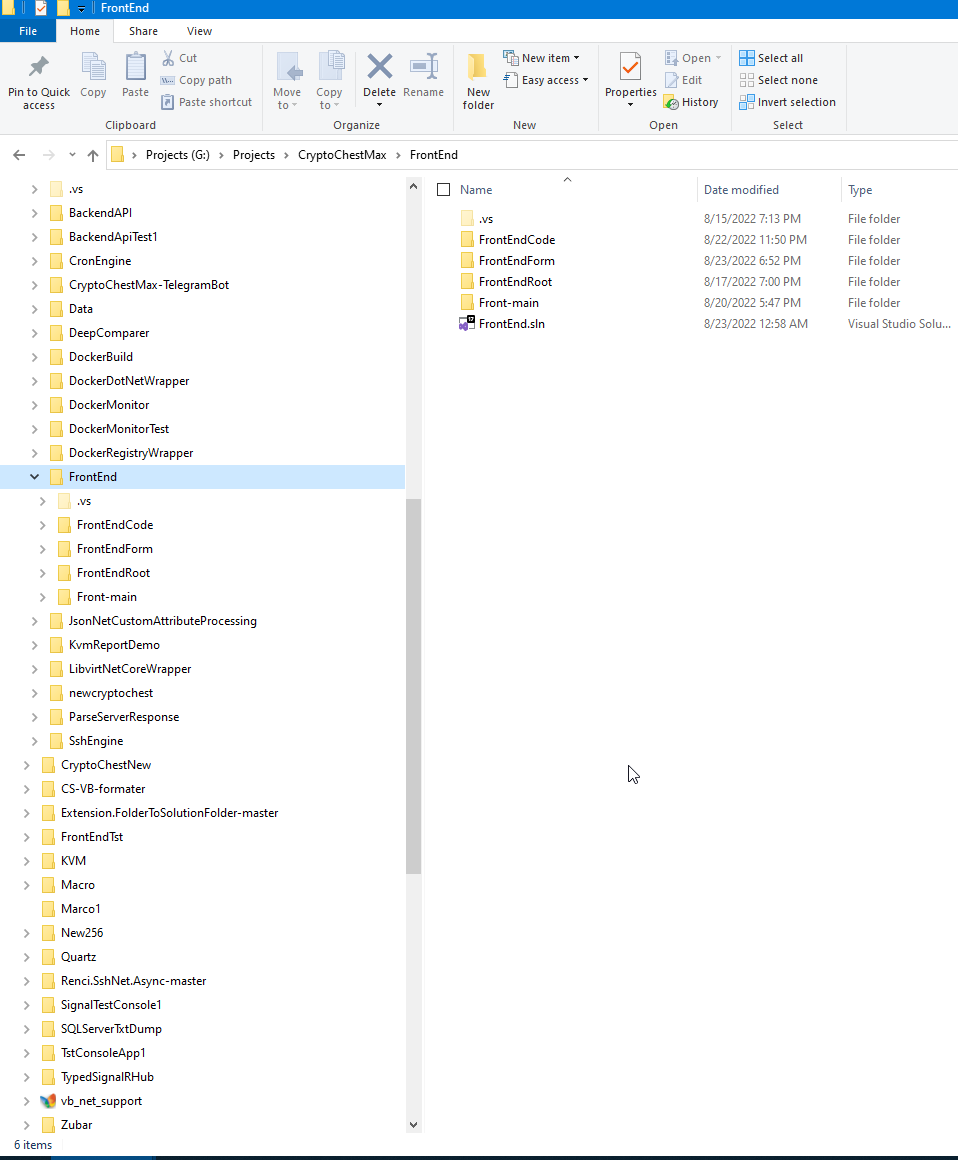This screenshot has height=1160, width=958.
Task: Click navigation pane scroll down arrow
Action: click(x=414, y=1124)
